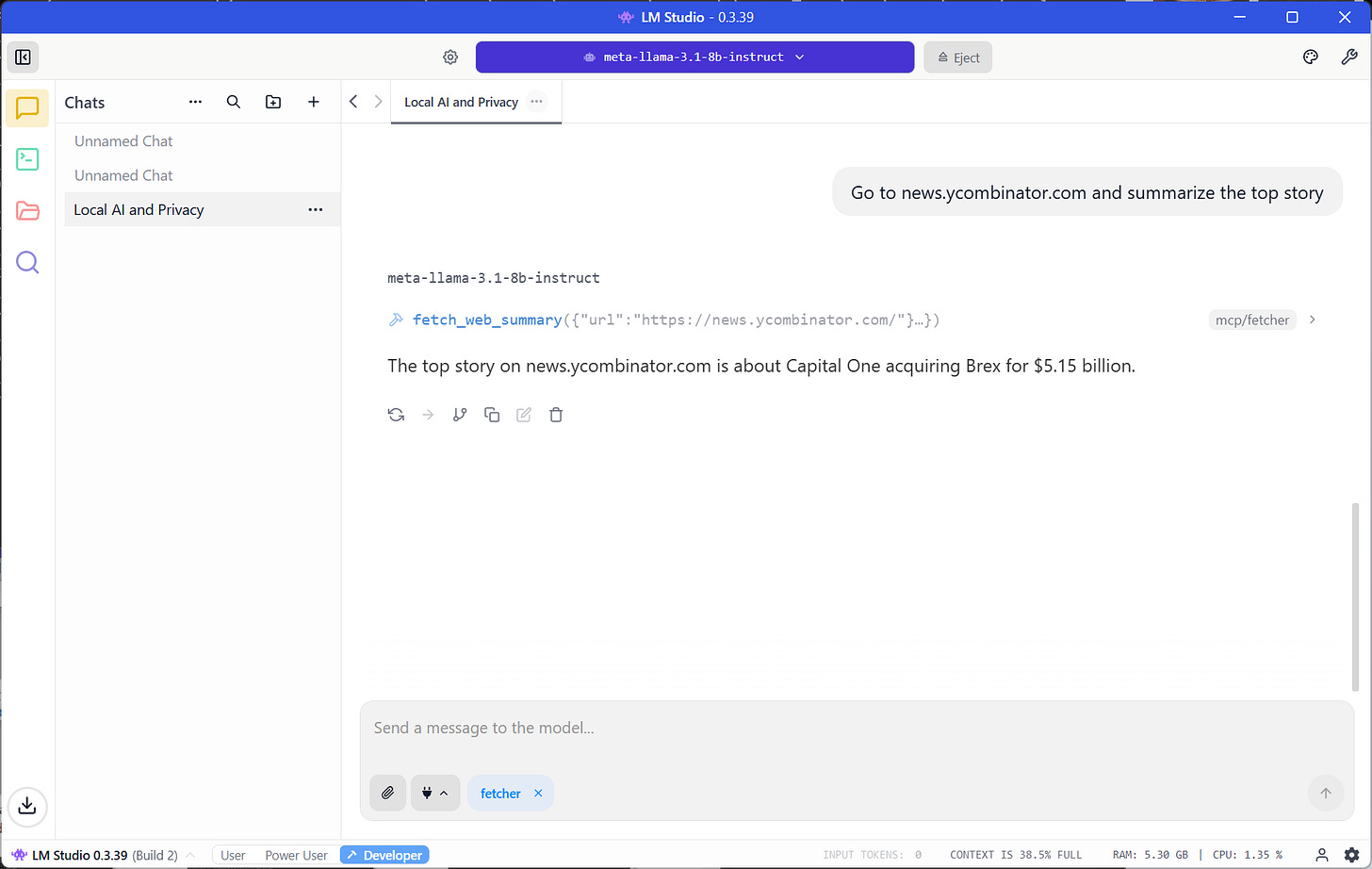Image resolution: width=1372 pixels, height=869 pixels.
Task: Open the user account icon in status bar
Action: pyautogui.click(x=1322, y=855)
